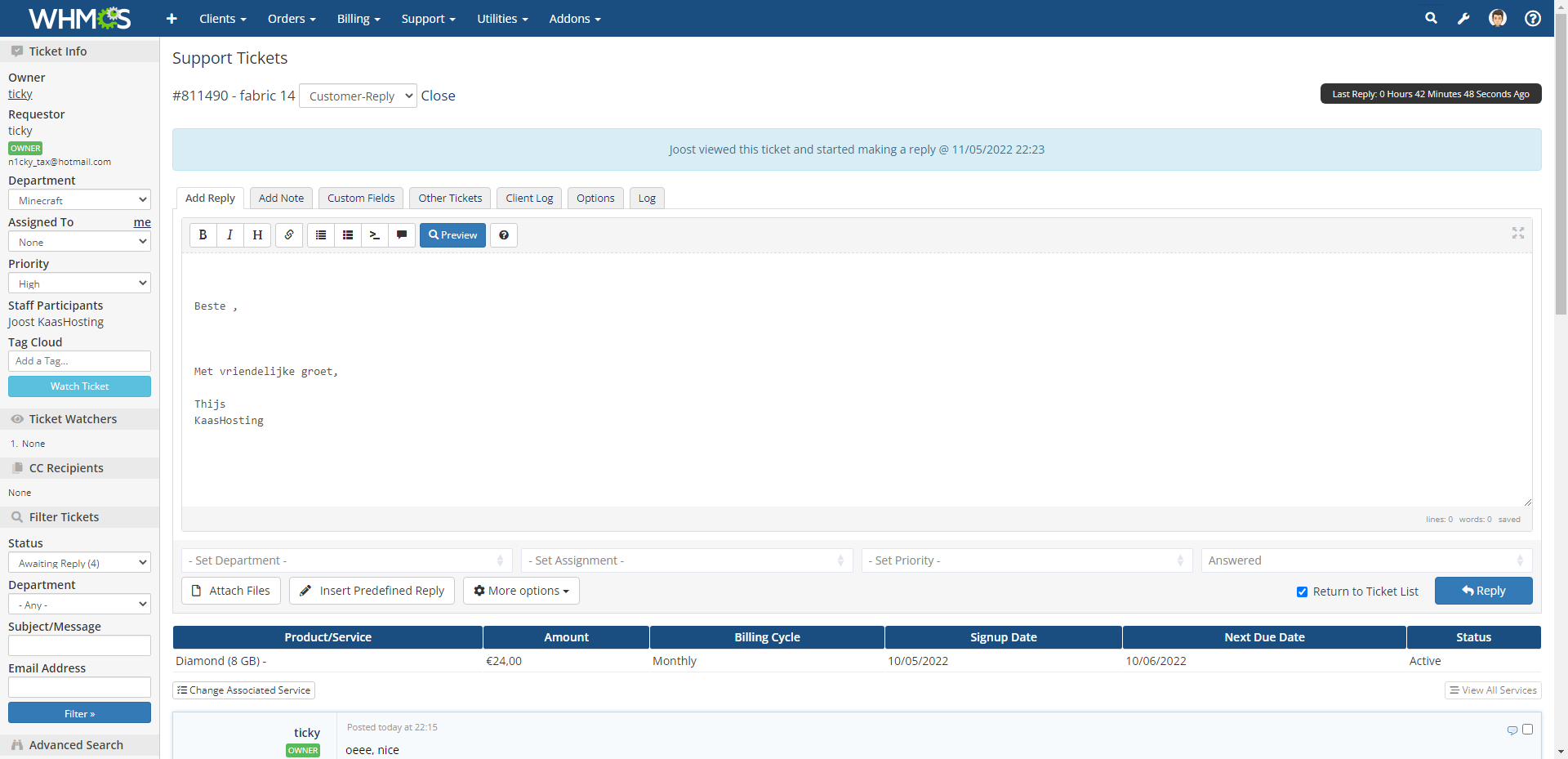Viewport: 1568px width, 759px height.
Task: Click the Add a Tag input field
Action: coord(79,361)
